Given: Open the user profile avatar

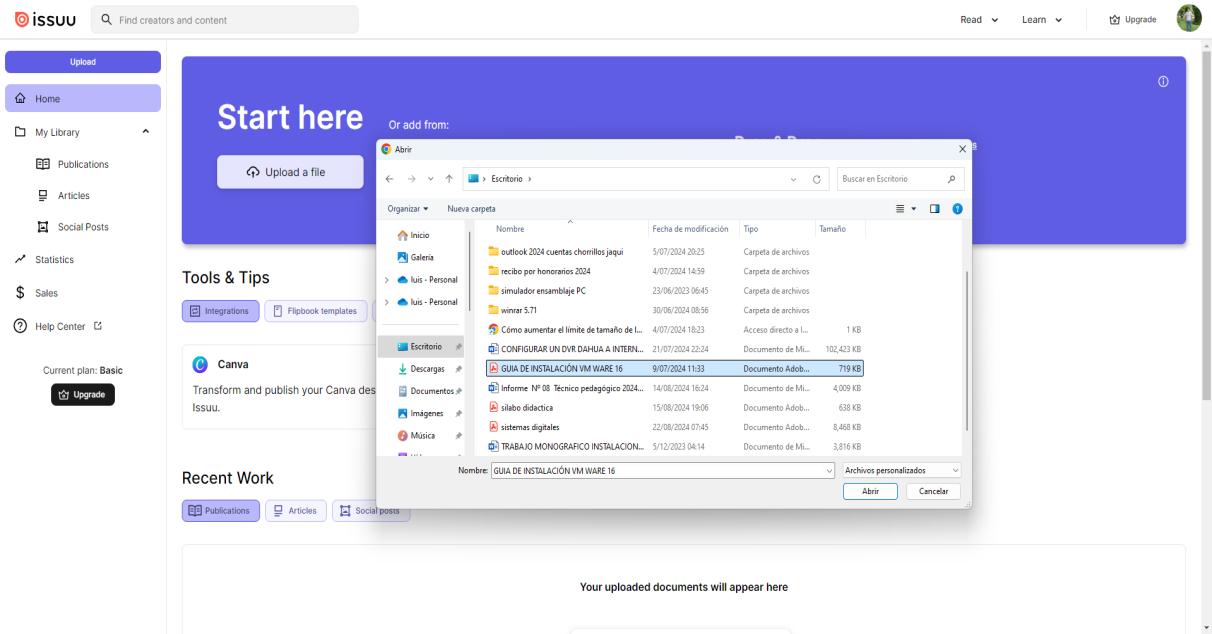Looking at the screenshot, I should coord(1187,19).
